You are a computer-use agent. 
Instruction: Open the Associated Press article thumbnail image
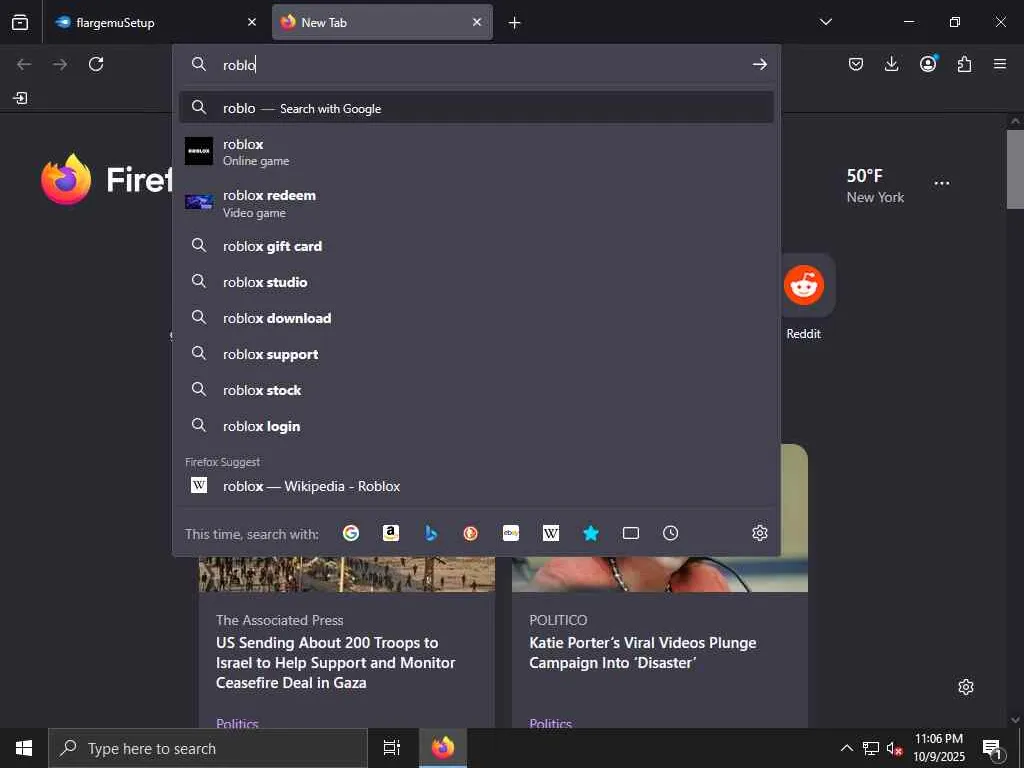(347, 574)
